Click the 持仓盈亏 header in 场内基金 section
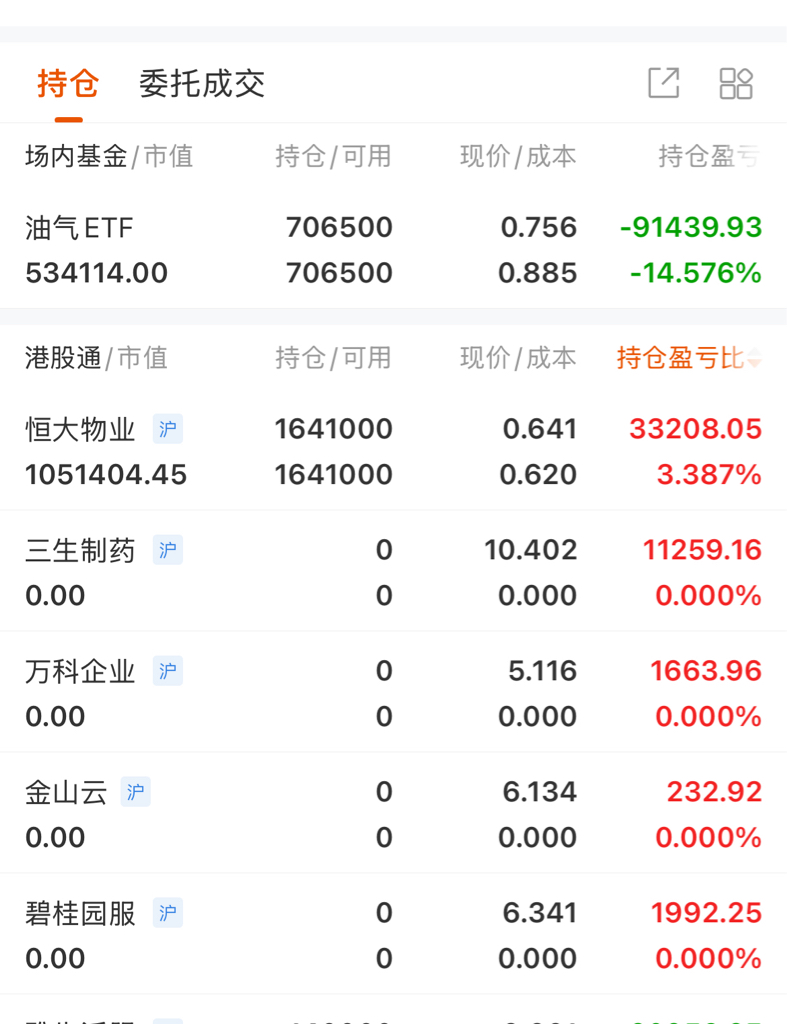The width and height of the screenshot is (787, 1024). [709, 157]
